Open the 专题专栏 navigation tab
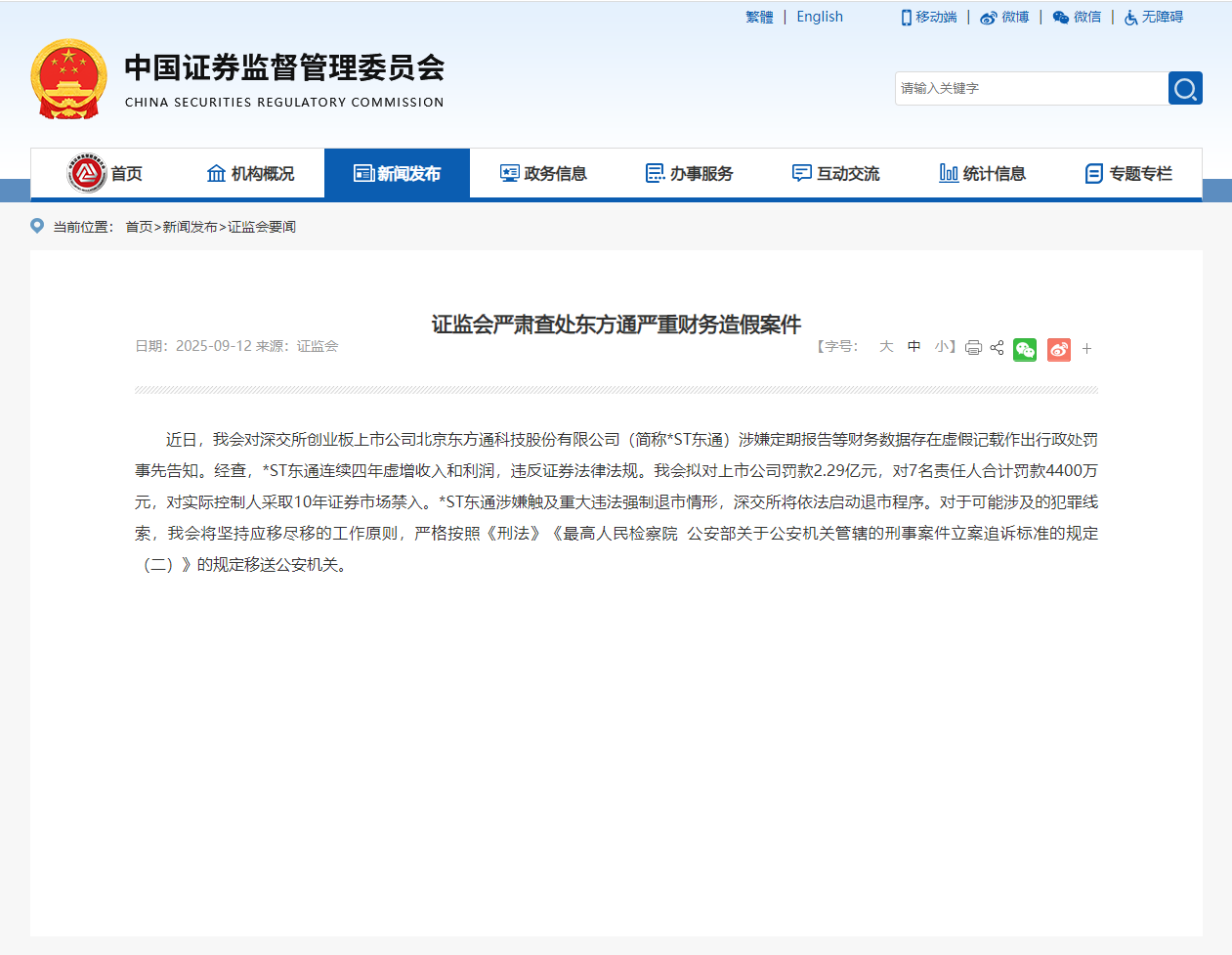1232x955 pixels. 1128,173
